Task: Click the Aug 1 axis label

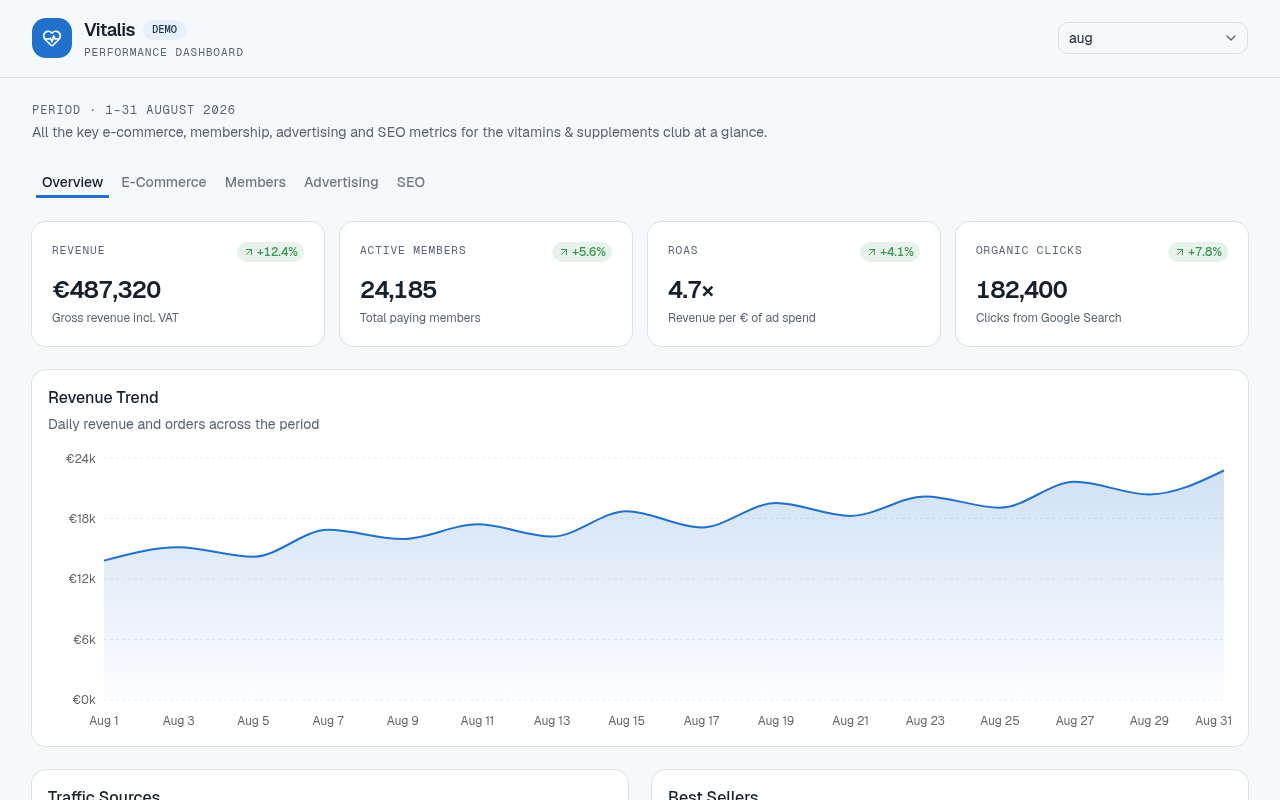Action: click(104, 720)
